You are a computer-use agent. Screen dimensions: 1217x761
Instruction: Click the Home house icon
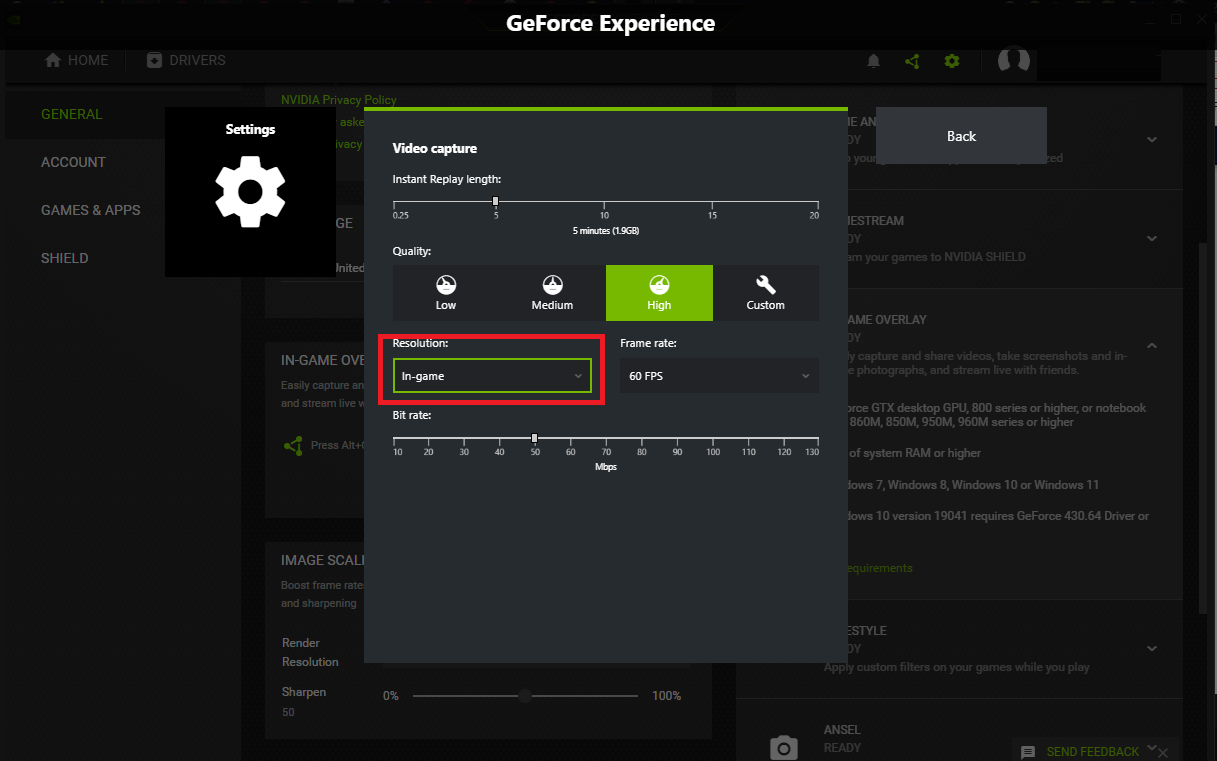tap(54, 60)
